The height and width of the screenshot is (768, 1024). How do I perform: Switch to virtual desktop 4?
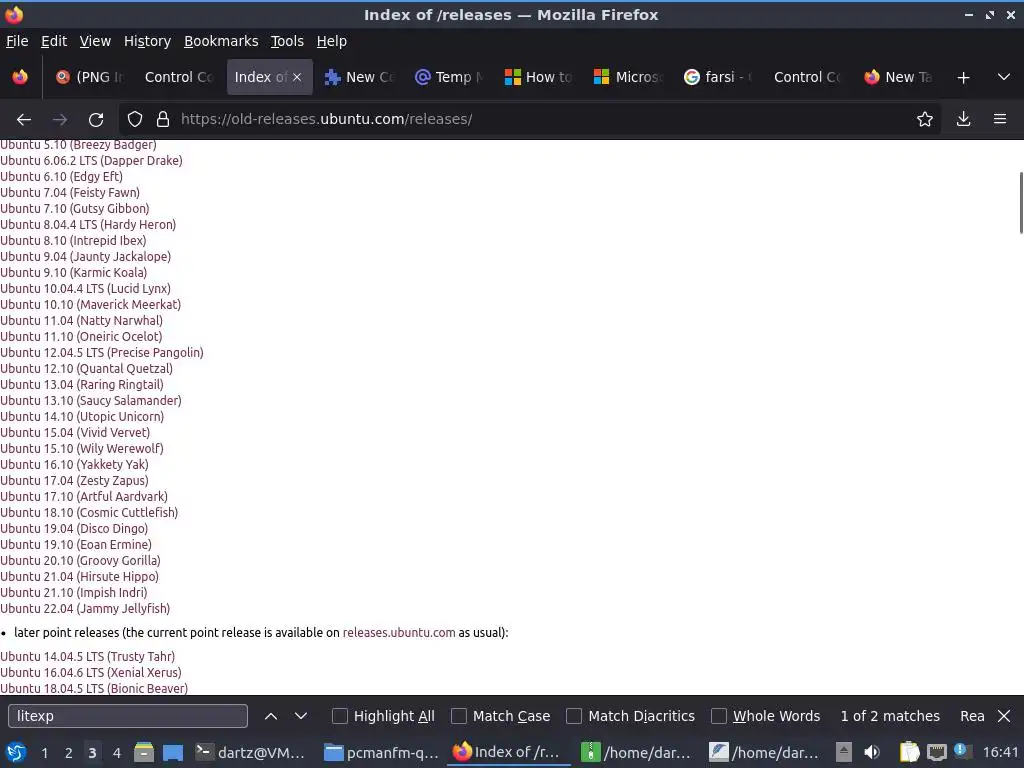116,752
